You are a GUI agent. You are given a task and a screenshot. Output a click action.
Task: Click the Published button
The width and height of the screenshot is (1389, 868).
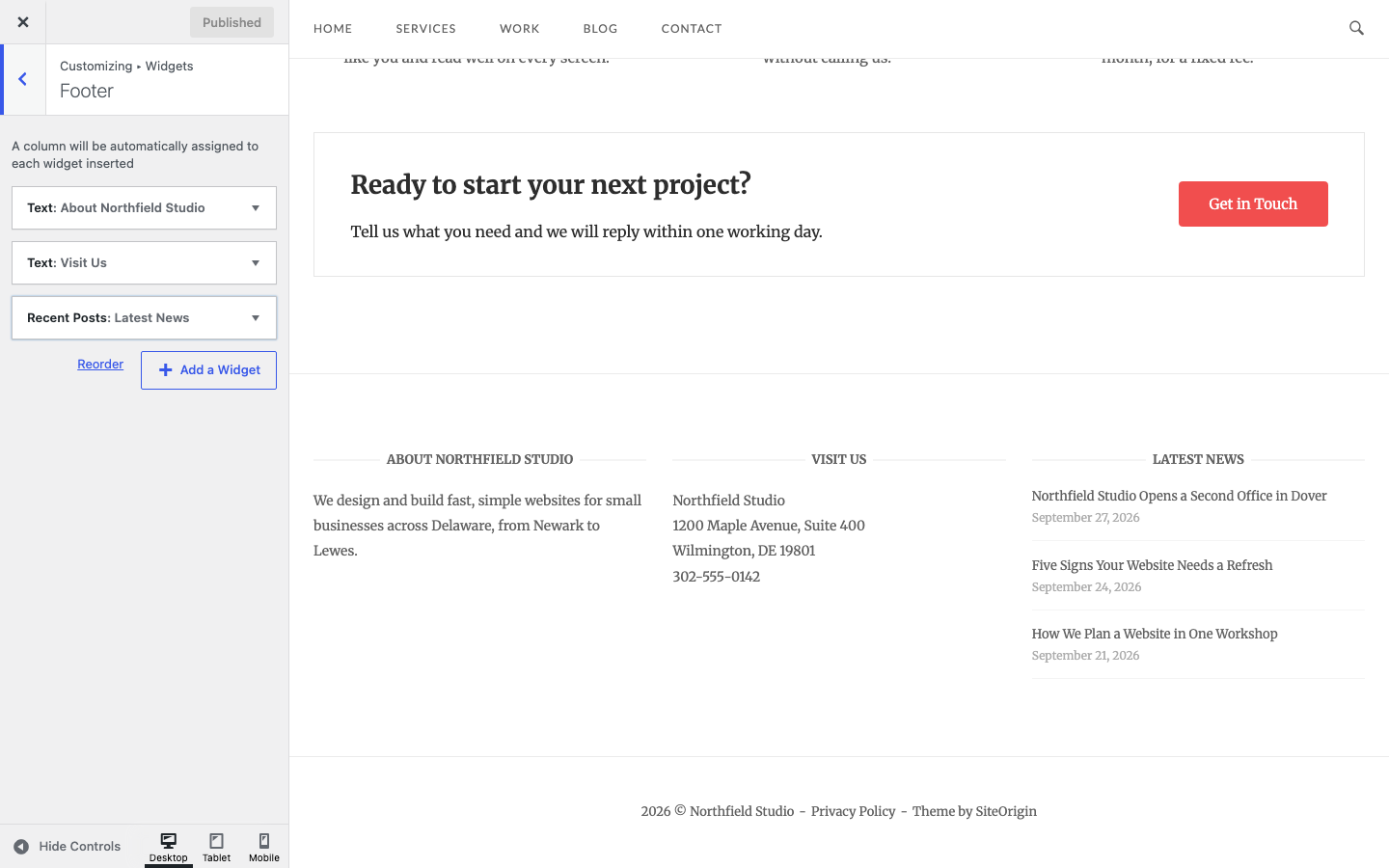click(x=231, y=22)
